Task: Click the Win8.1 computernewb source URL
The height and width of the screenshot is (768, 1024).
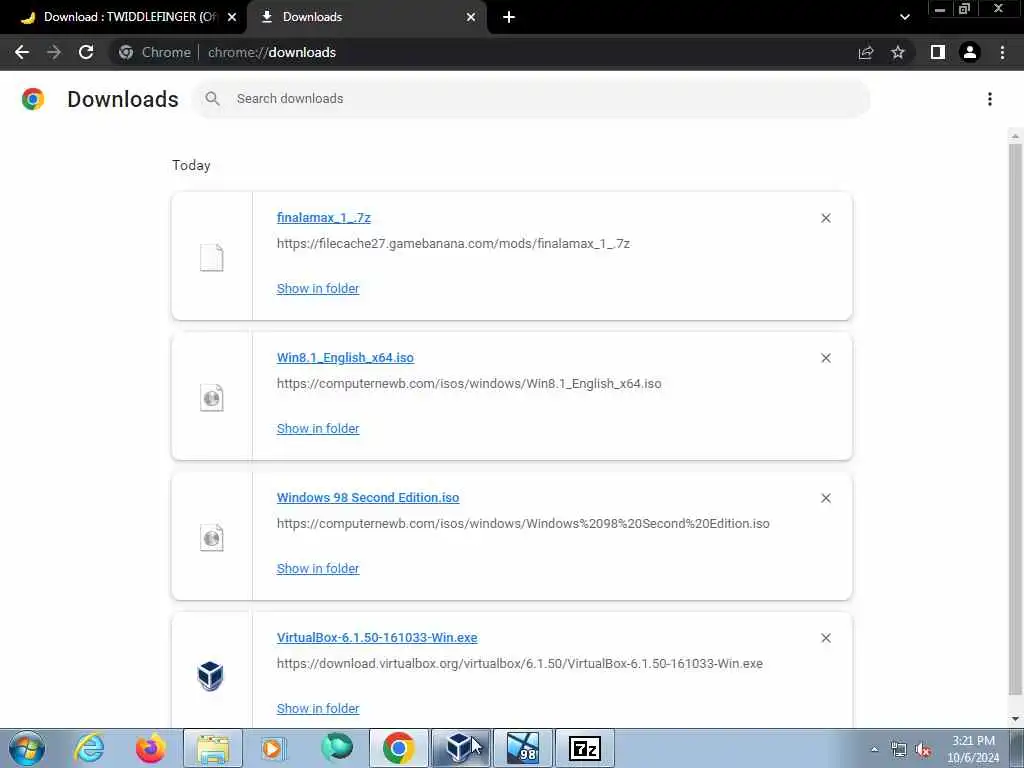Action: [469, 383]
